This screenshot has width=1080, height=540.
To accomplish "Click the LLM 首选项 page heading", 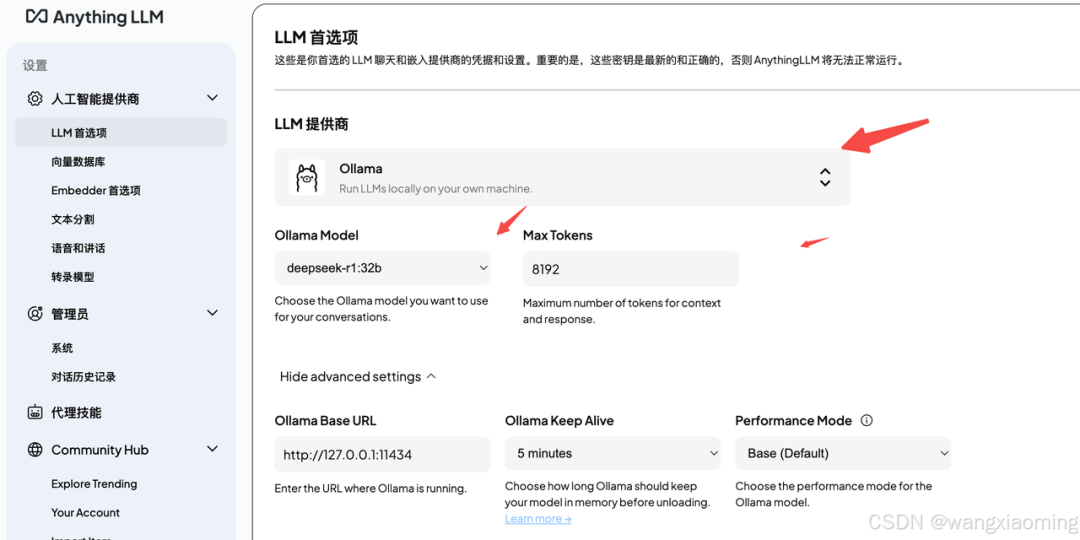I will click(x=316, y=37).
